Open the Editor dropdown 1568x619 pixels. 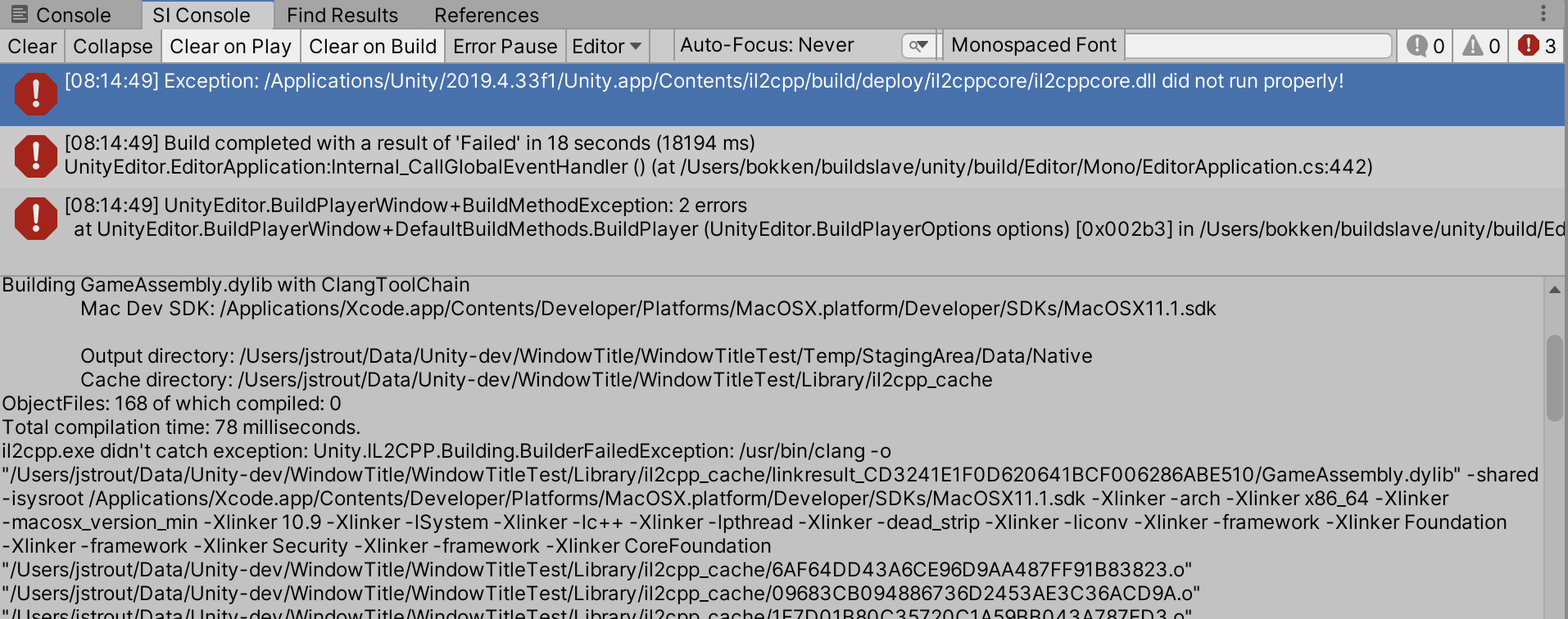[606, 47]
